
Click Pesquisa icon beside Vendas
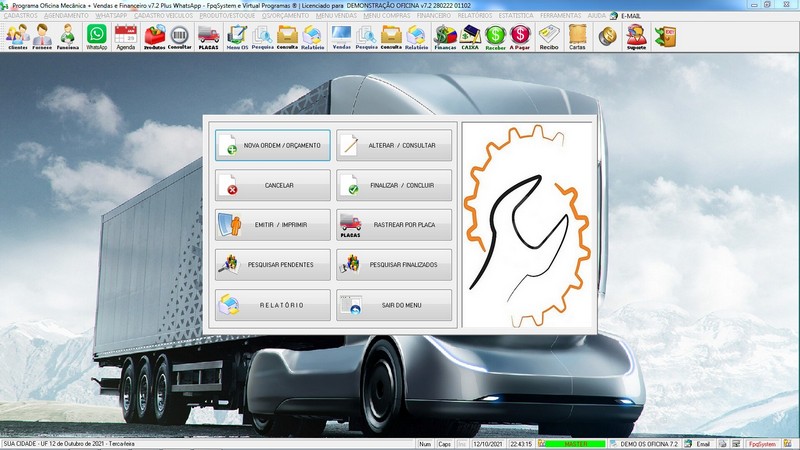tap(366, 37)
